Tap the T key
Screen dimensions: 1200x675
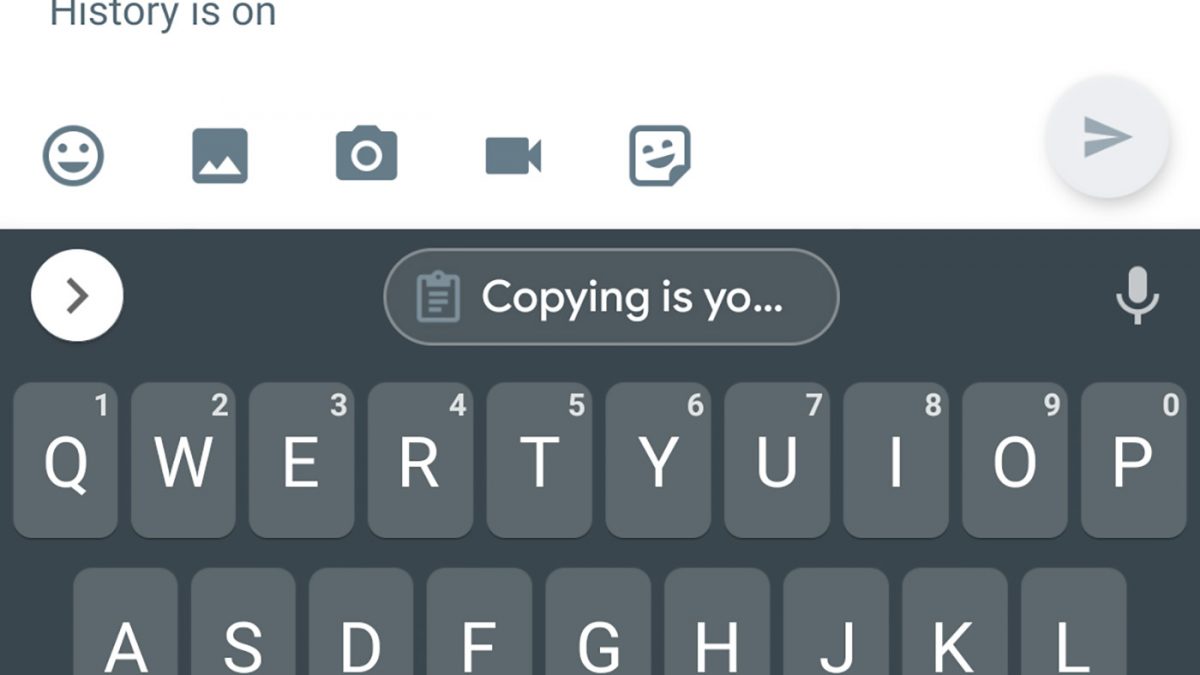(540, 460)
